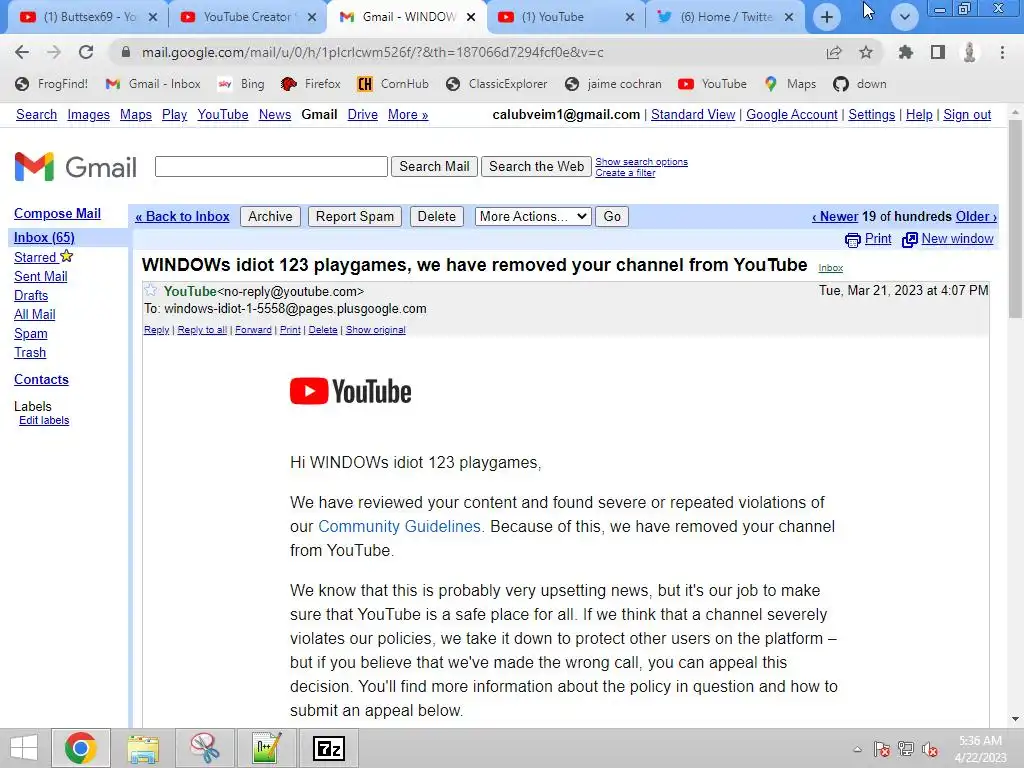Open the Maps bookmark in bookmarks bar
Viewport: 1024px width, 768px height.
click(790, 84)
